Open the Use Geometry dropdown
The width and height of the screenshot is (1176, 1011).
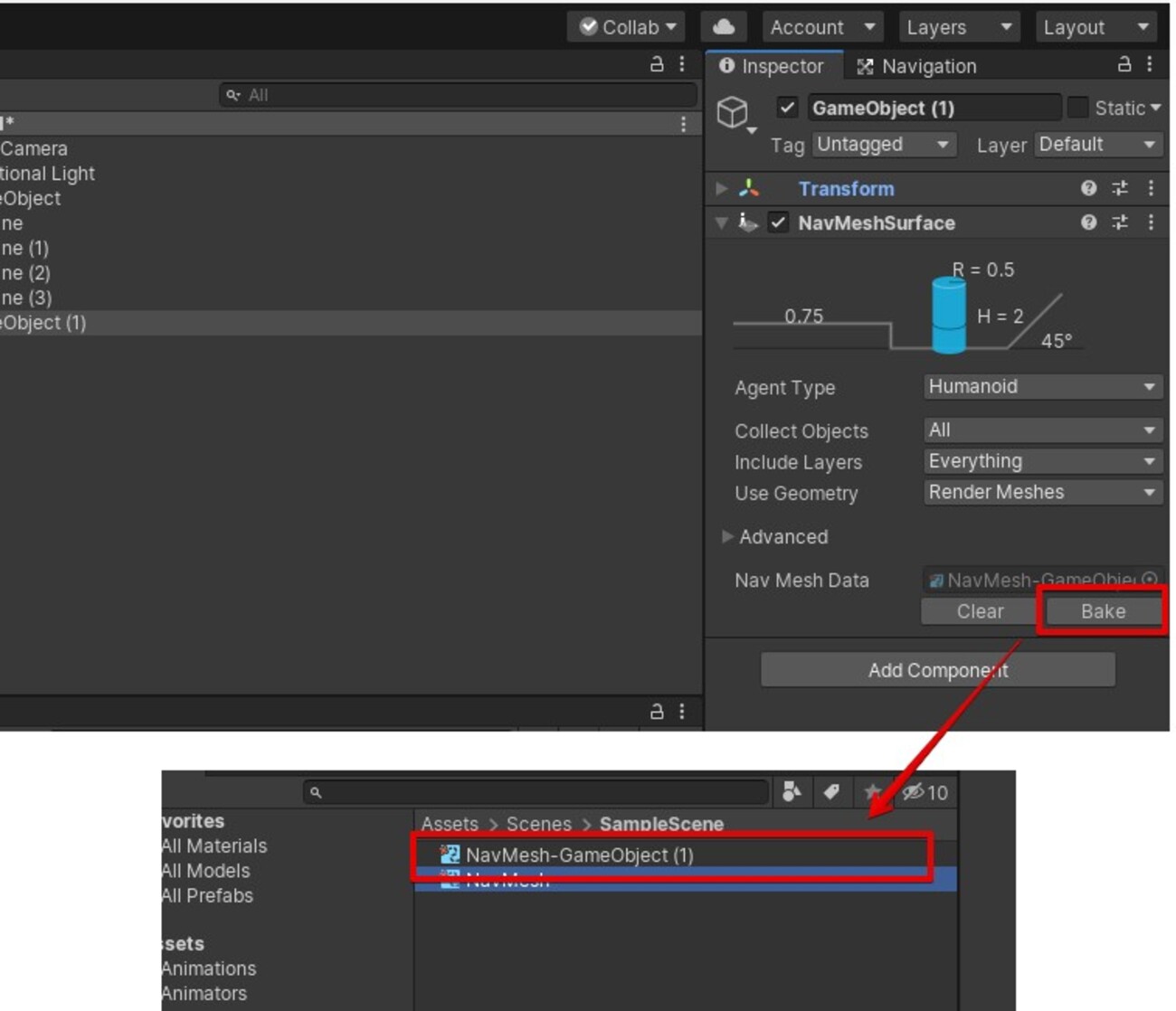[1042, 492]
